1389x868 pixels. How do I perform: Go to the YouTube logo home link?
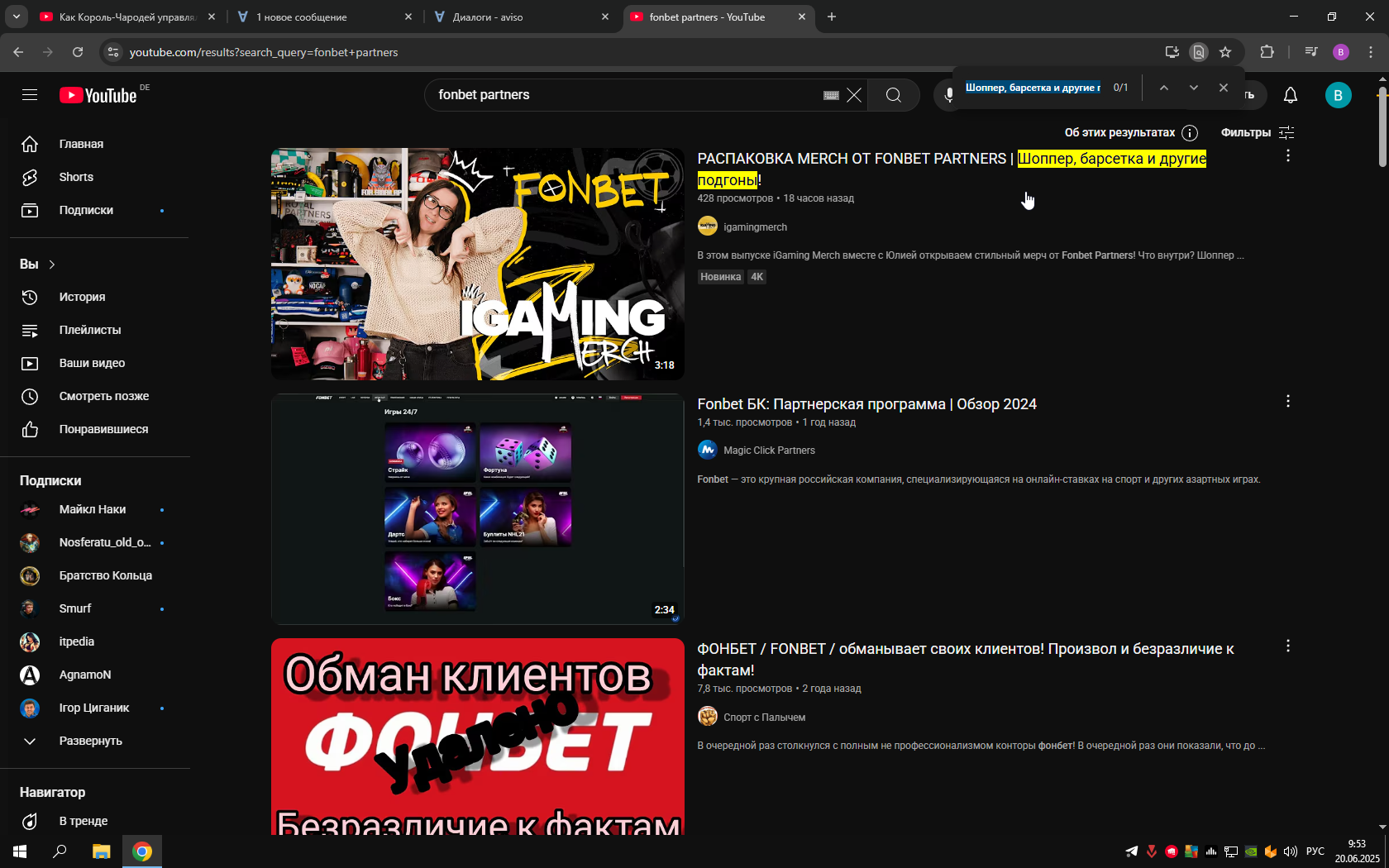point(98,95)
